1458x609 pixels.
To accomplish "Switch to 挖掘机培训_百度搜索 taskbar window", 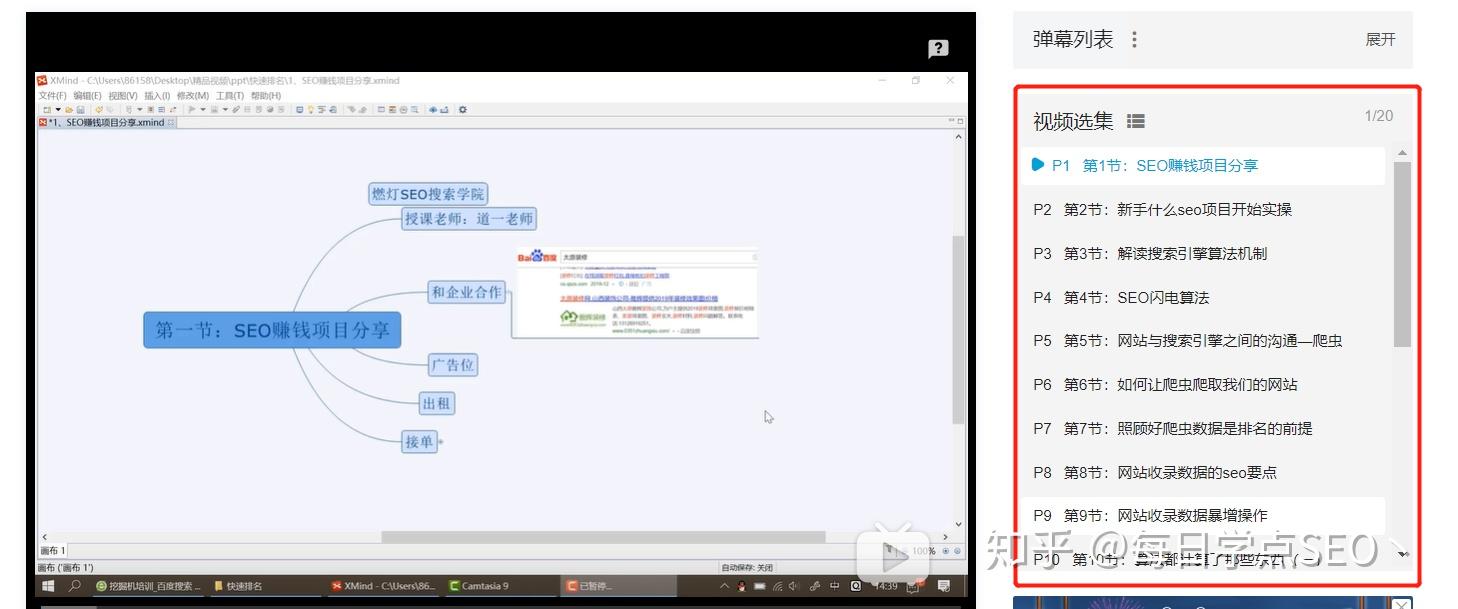I will (148, 586).
